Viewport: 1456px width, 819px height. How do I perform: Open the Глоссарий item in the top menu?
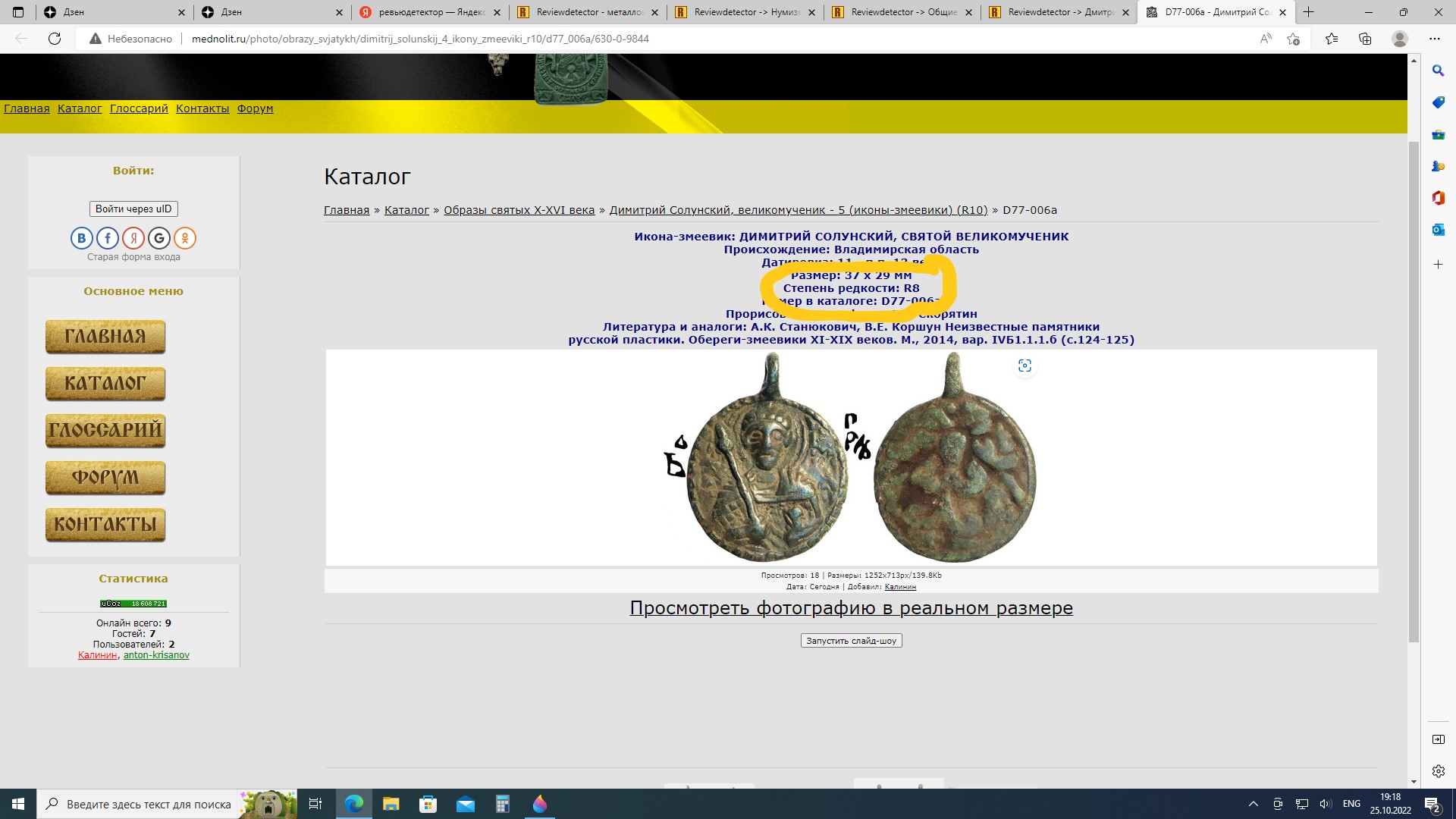click(139, 108)
